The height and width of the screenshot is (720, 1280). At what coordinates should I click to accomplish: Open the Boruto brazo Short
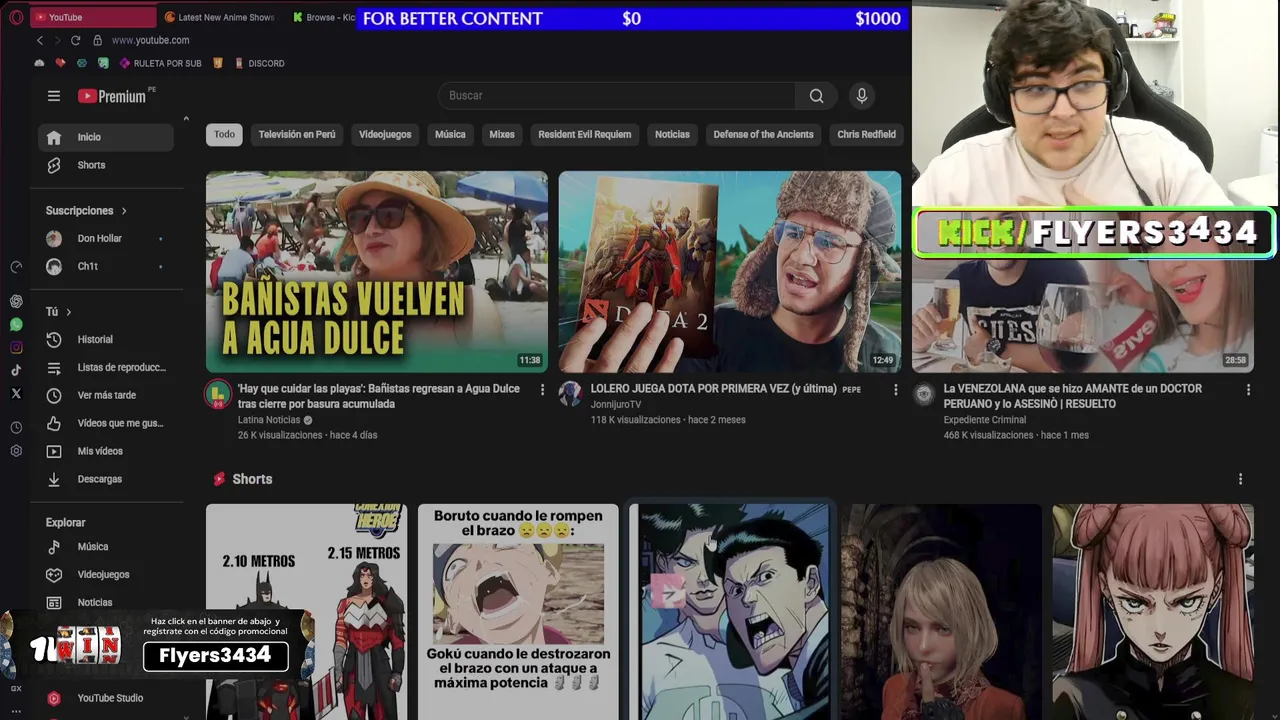pos(518,612)
